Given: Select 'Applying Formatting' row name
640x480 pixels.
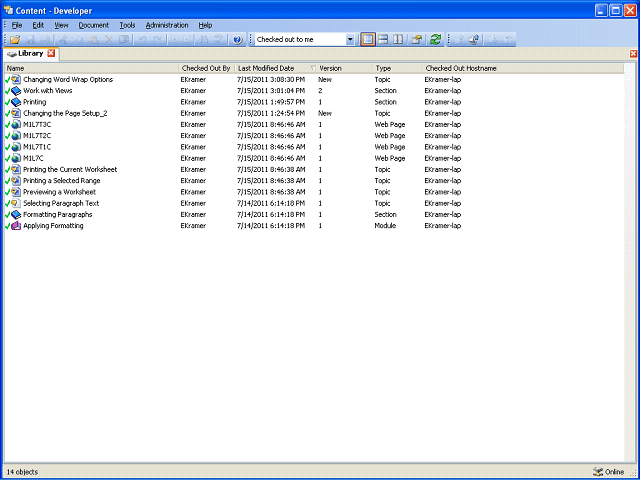Looking at the screenshot, I should click(53, 226).
